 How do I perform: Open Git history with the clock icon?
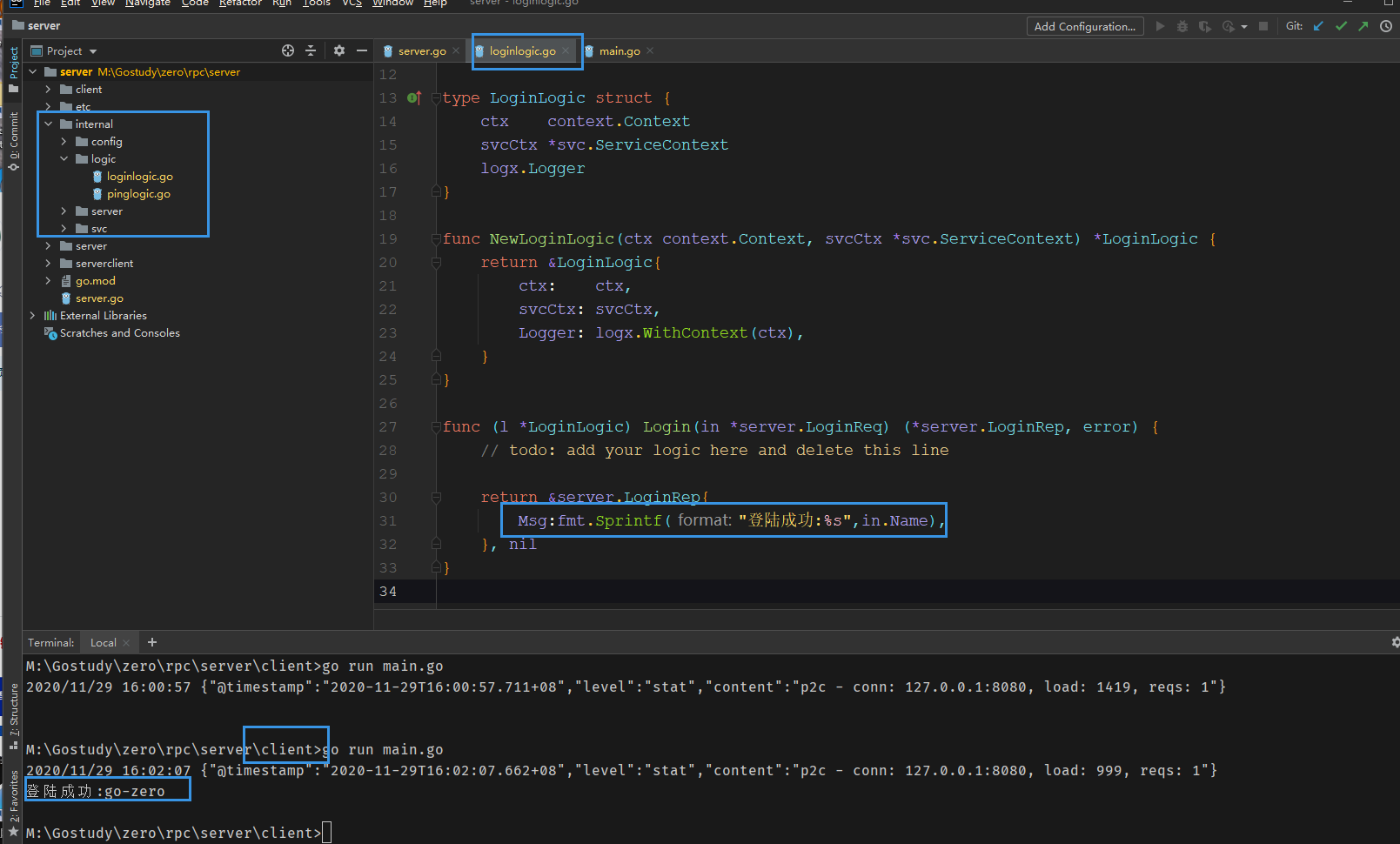click(x=1386, y=26)
